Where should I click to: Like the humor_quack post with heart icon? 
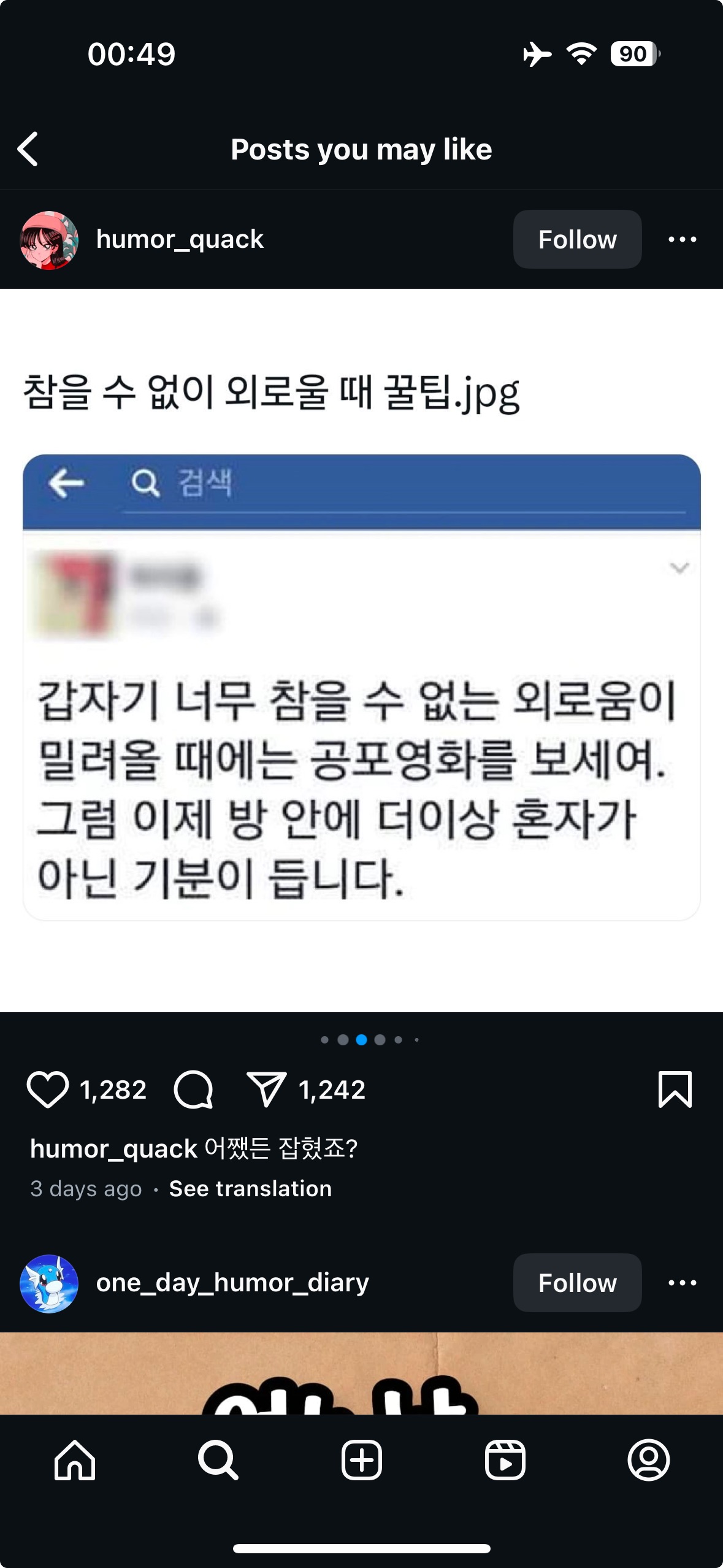tap(47, 1090)
